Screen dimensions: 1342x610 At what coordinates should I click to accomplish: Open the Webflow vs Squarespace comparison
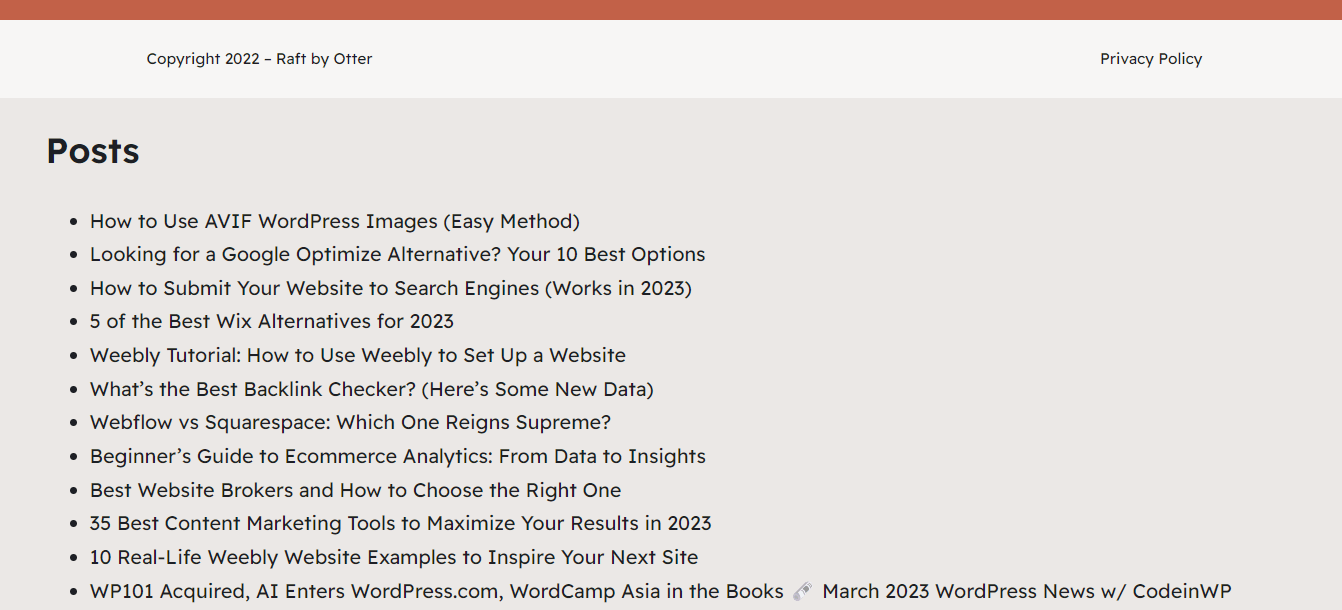(x=350, y=422)
